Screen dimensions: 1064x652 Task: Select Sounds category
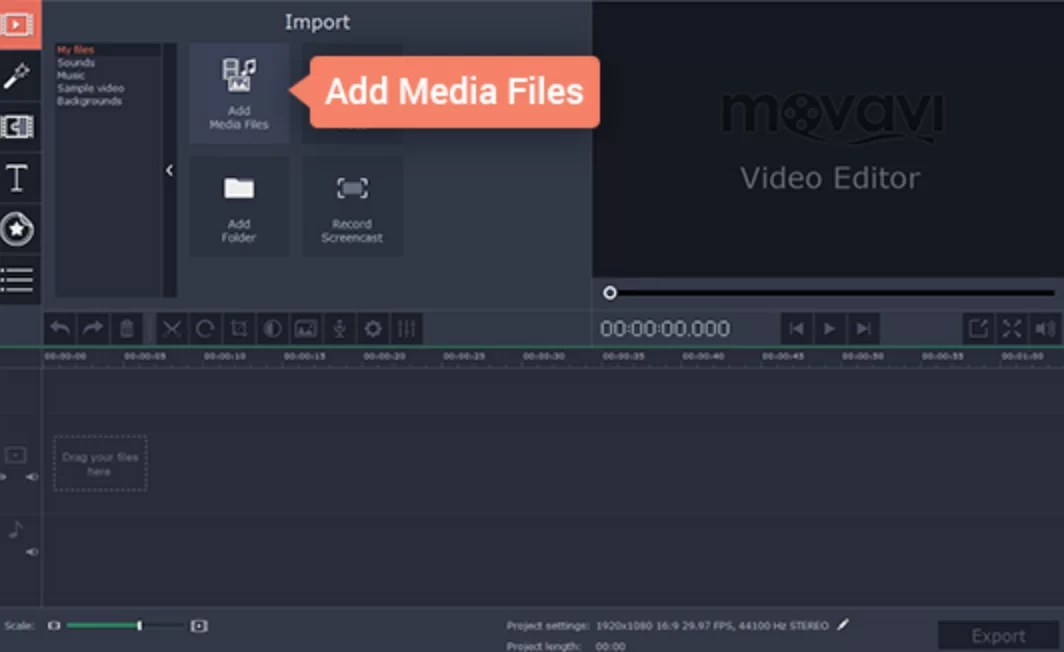(76, 62)
